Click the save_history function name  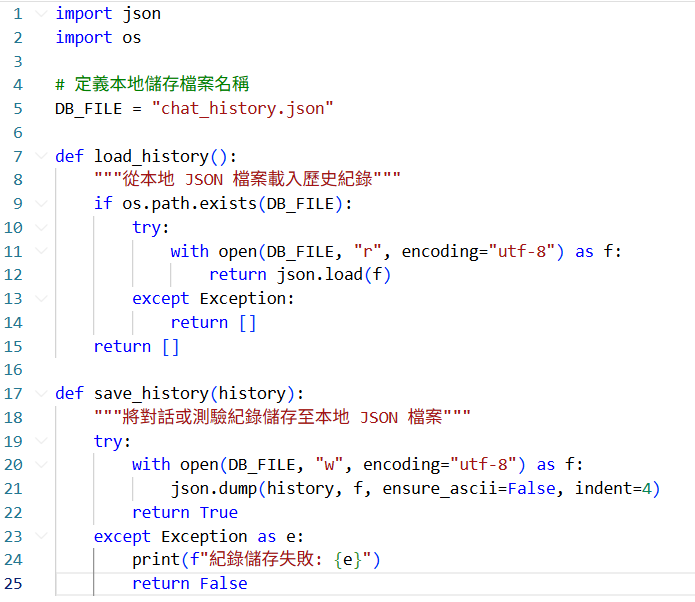pos(152,394)
